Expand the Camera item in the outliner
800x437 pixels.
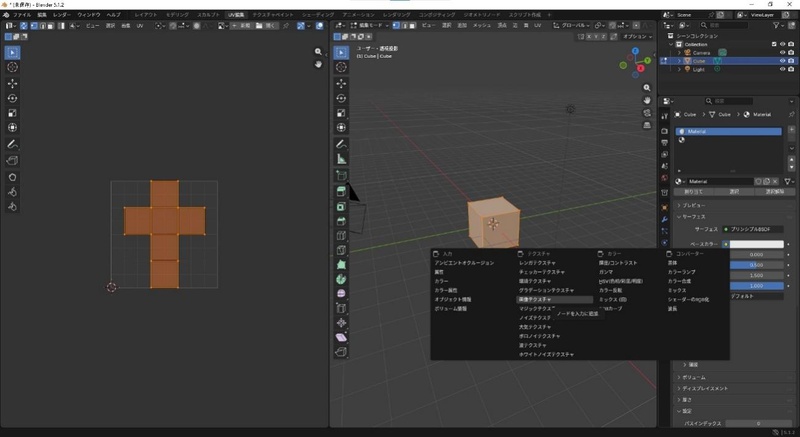679,53
